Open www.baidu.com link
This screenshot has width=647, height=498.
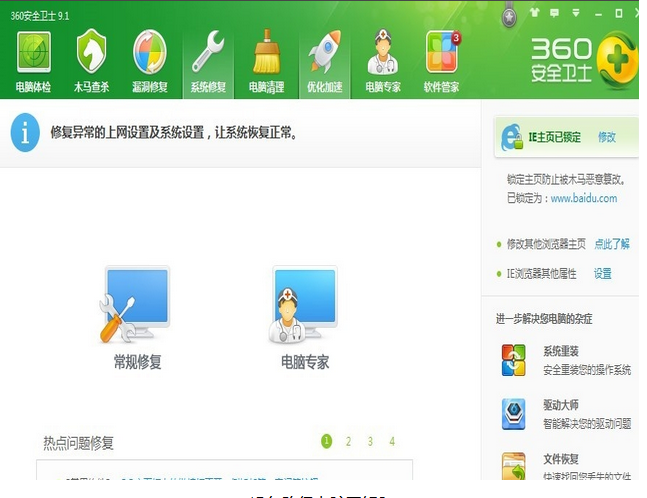click(x=584, y=198)
